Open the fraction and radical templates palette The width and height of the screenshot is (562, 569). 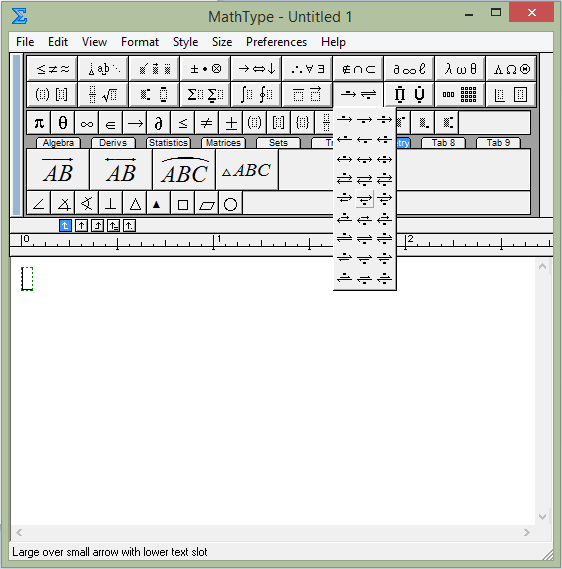(103, 94)
